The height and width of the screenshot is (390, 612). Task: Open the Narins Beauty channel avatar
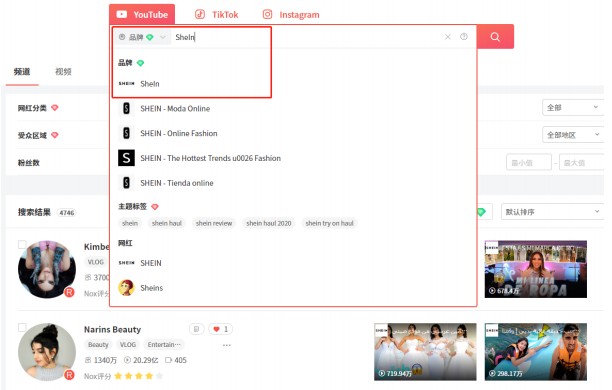coord(47,352)
